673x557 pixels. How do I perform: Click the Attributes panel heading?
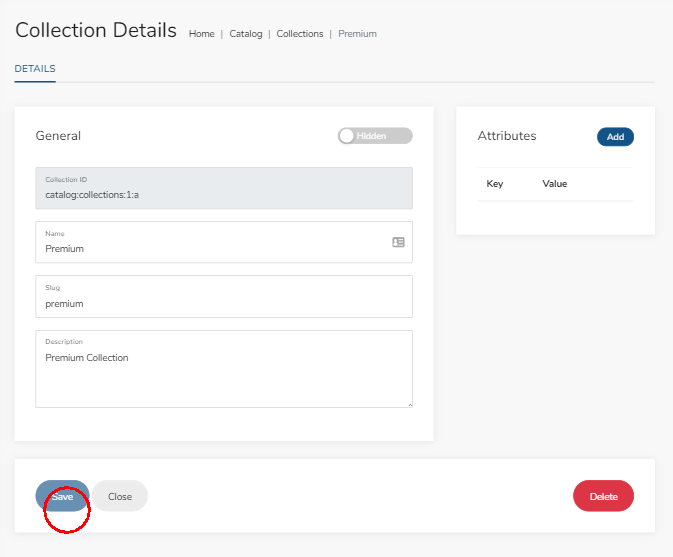(x=507, y=136)
